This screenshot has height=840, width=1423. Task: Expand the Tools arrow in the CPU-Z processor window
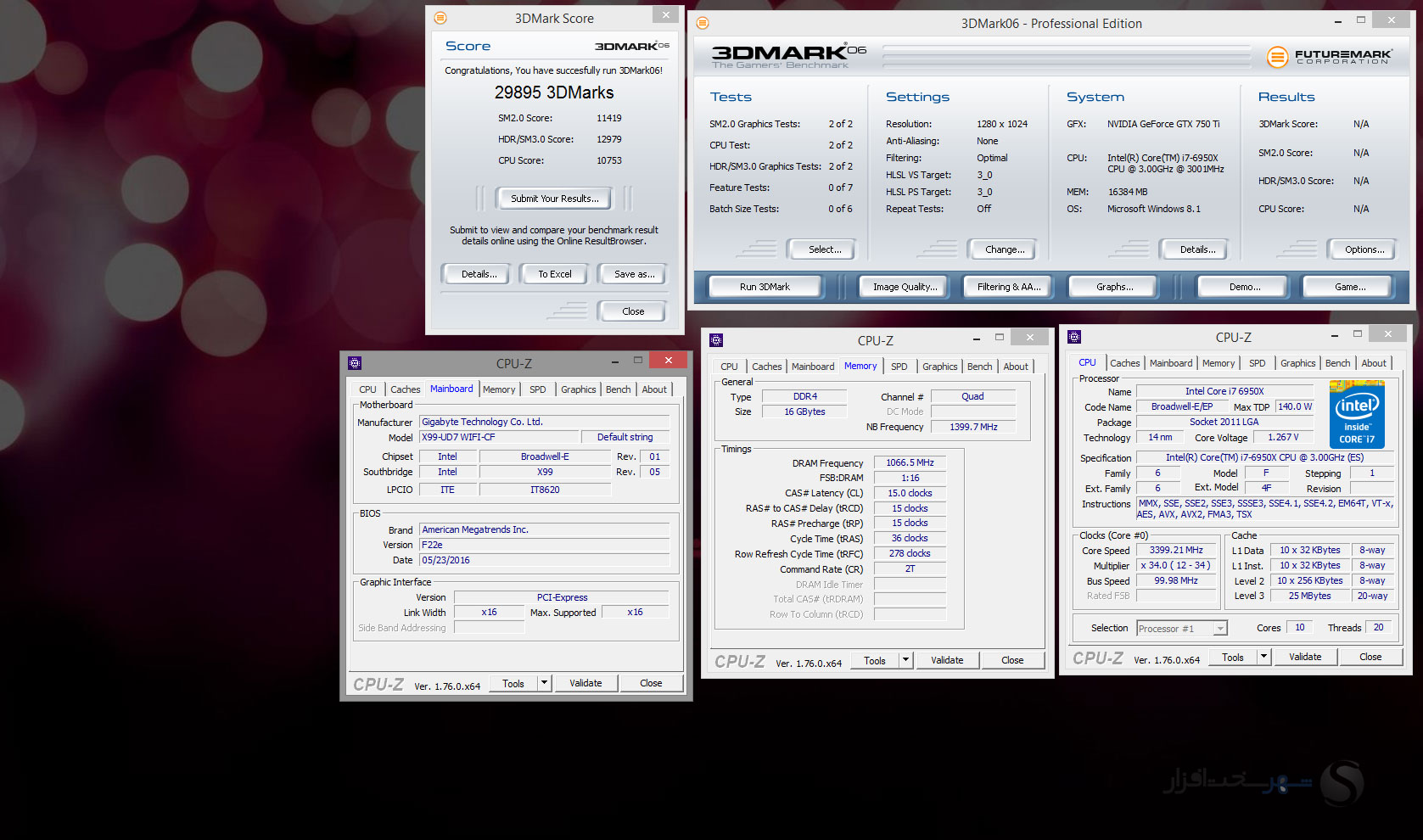(x=1263, y=657)
